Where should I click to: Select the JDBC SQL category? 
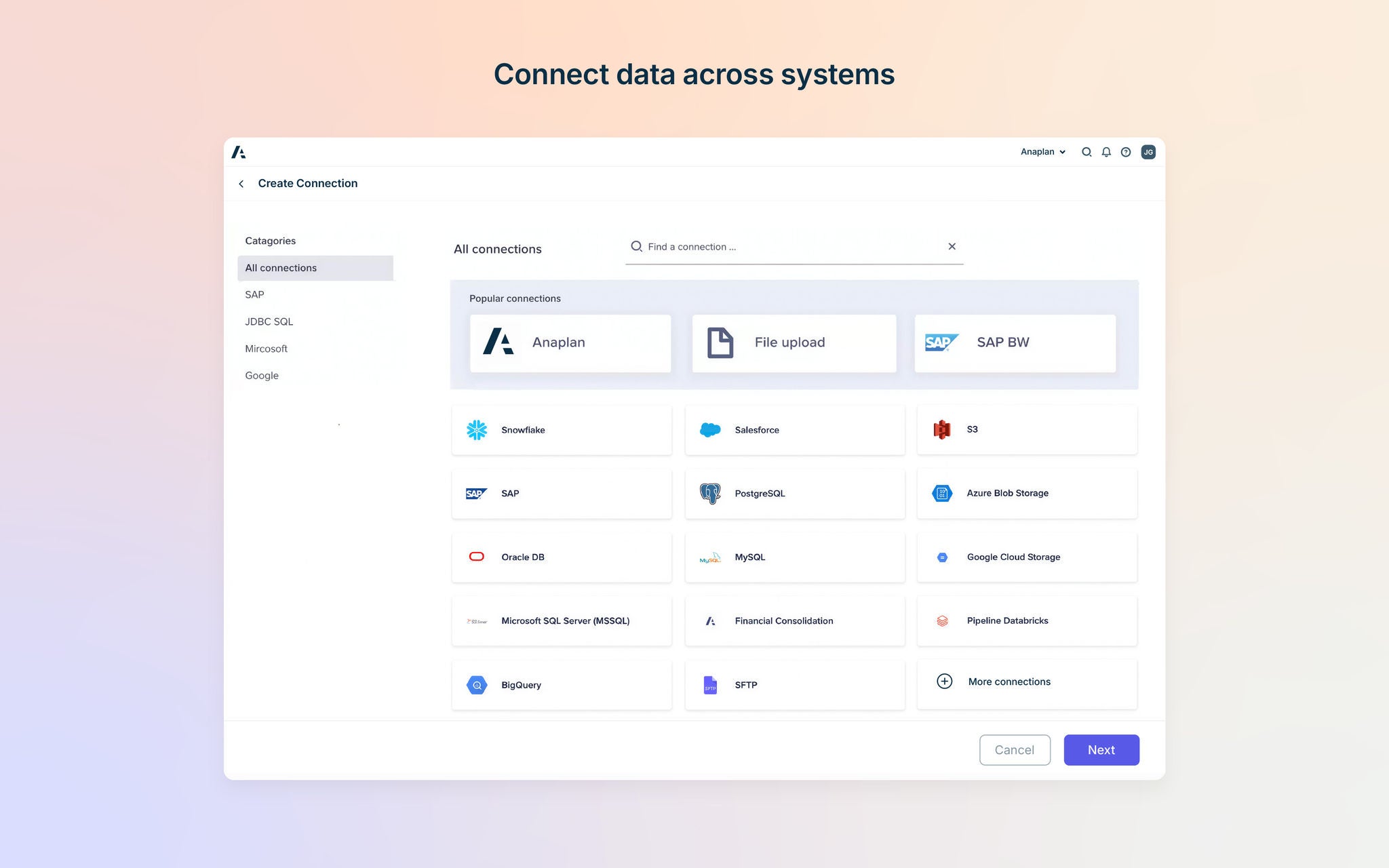pyautogui.click(x=269, y=321)
